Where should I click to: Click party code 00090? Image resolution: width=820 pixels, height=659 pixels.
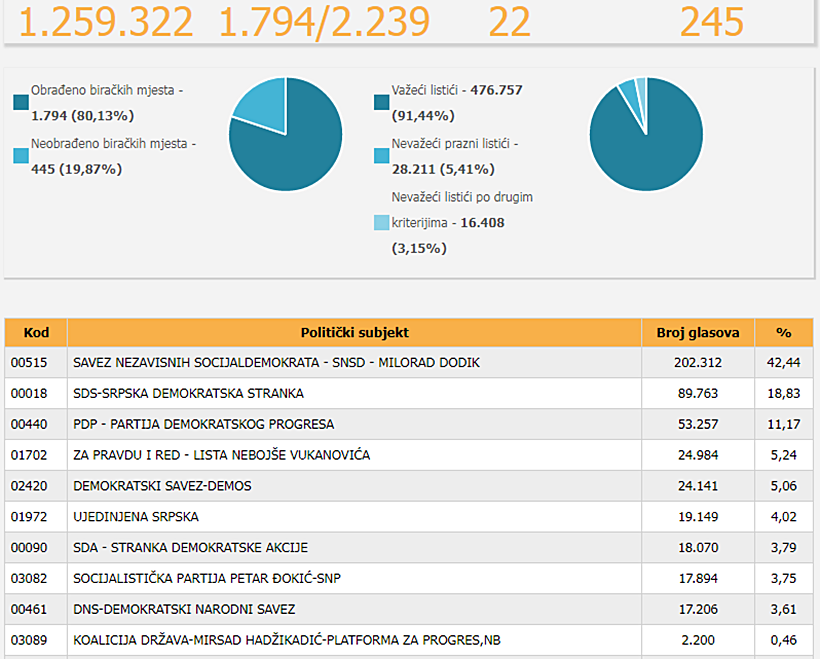pos(29,548)
